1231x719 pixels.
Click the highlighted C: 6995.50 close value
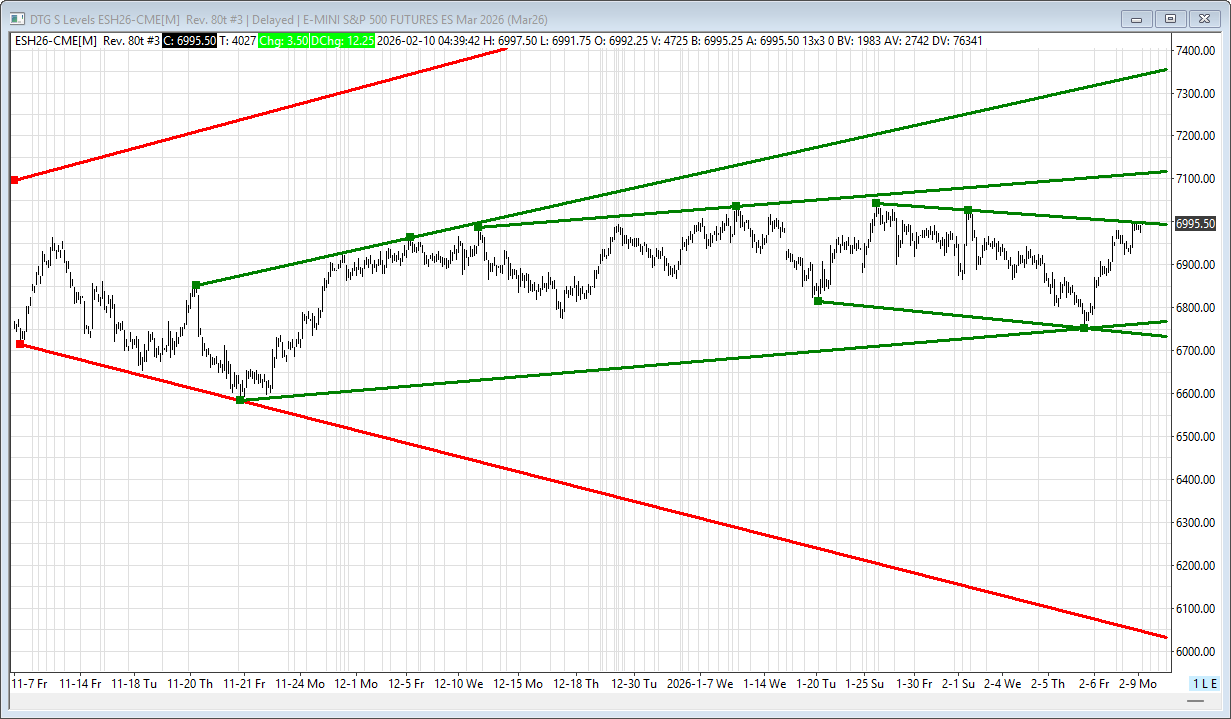[189, 41]
